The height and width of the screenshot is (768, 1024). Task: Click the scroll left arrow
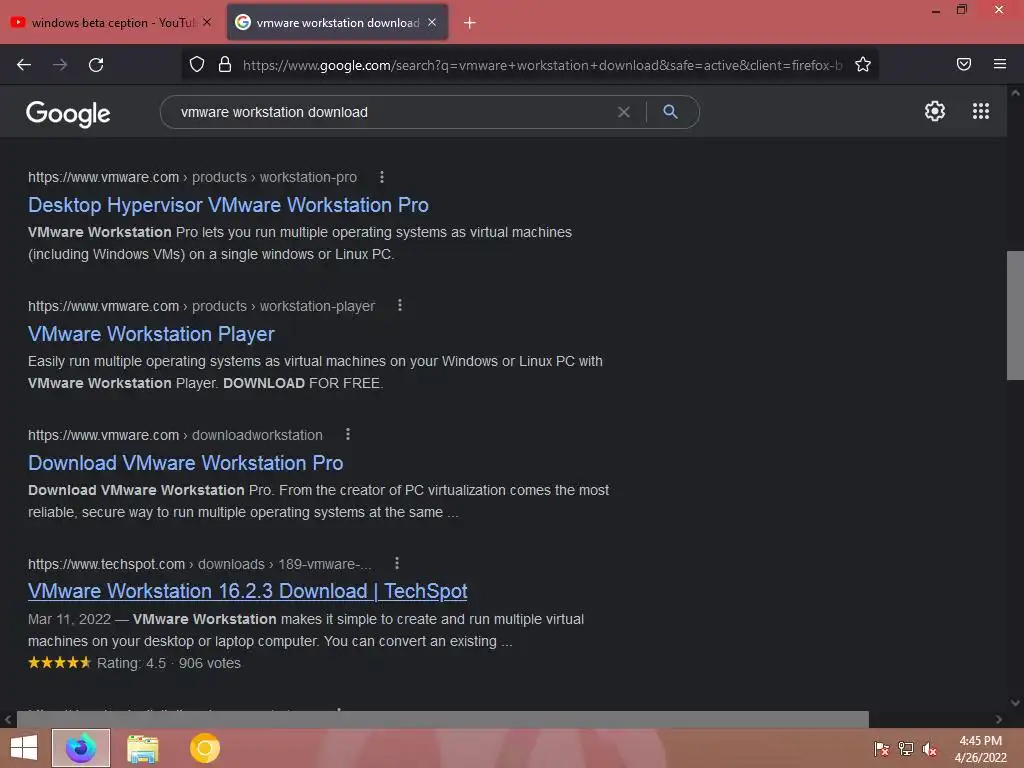click(x=8, y=719)
